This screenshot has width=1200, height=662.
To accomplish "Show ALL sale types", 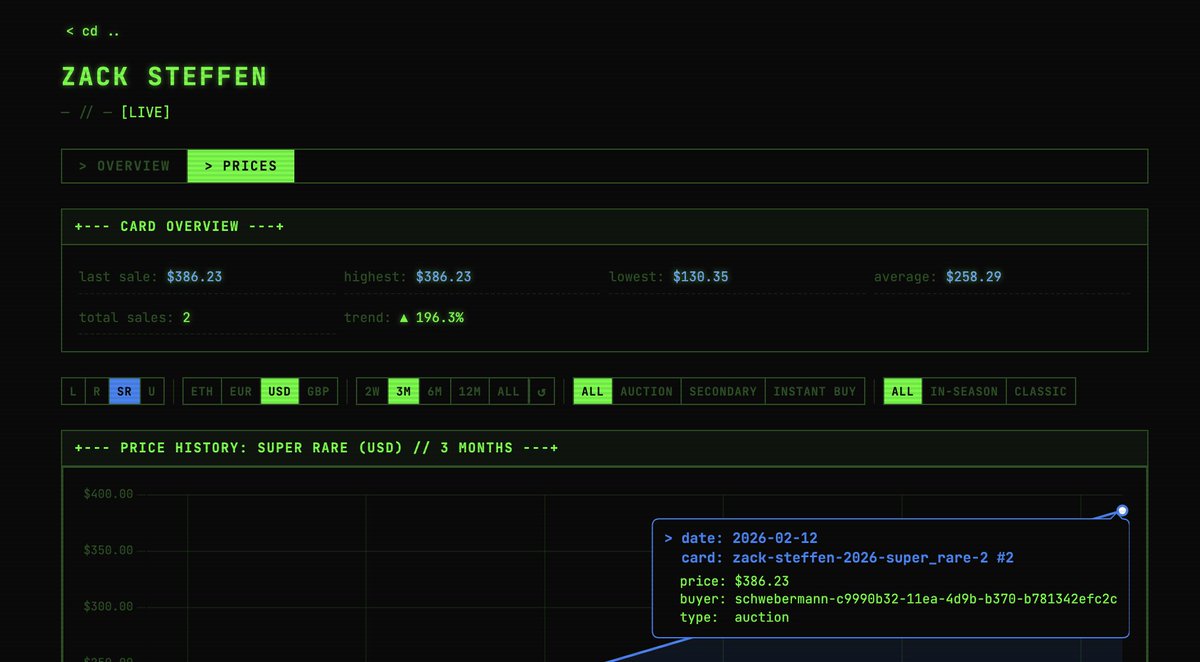I will [x=593, y=391].
